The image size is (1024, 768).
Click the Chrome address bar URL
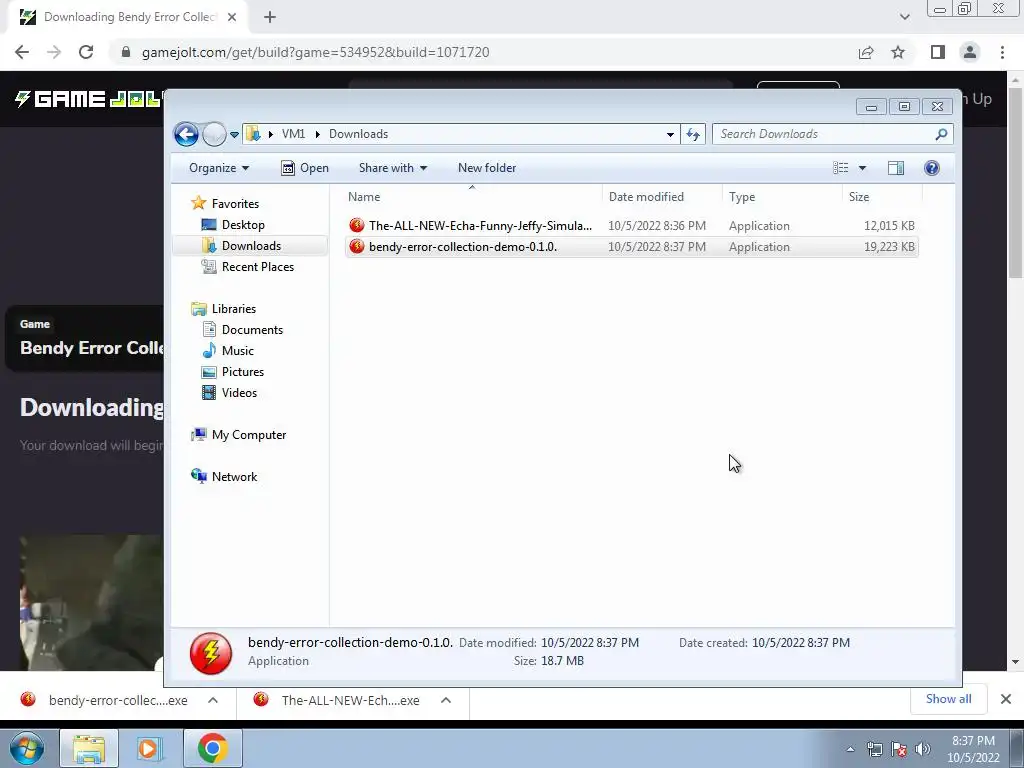pos(315,52)
